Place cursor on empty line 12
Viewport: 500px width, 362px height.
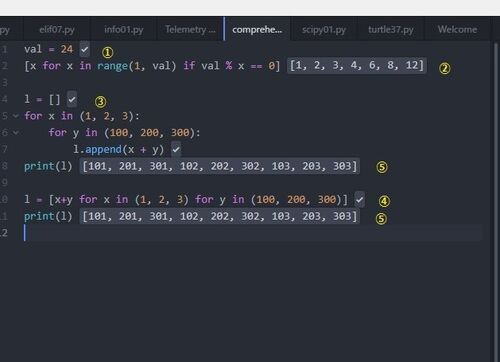(x=253, y=233)
